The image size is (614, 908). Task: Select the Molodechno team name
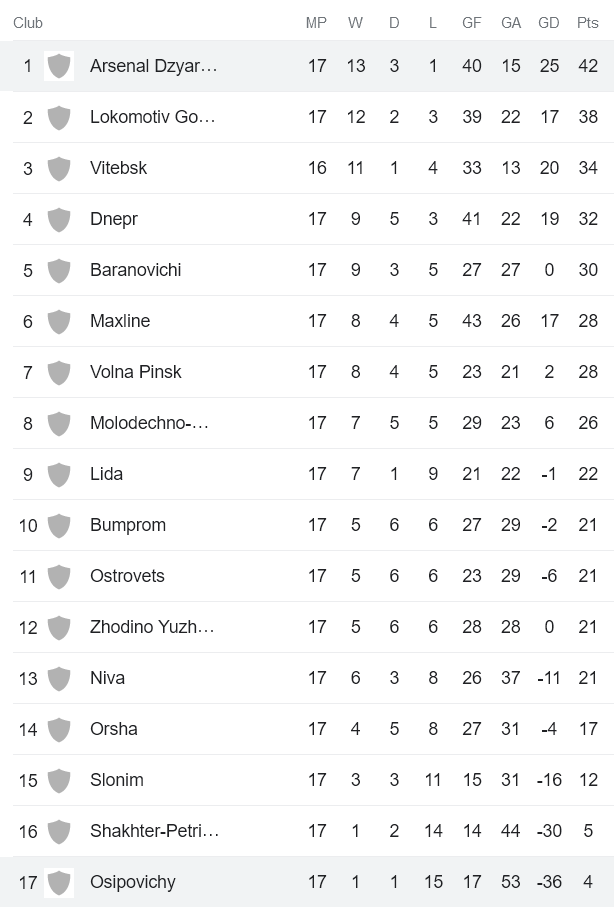149,423
